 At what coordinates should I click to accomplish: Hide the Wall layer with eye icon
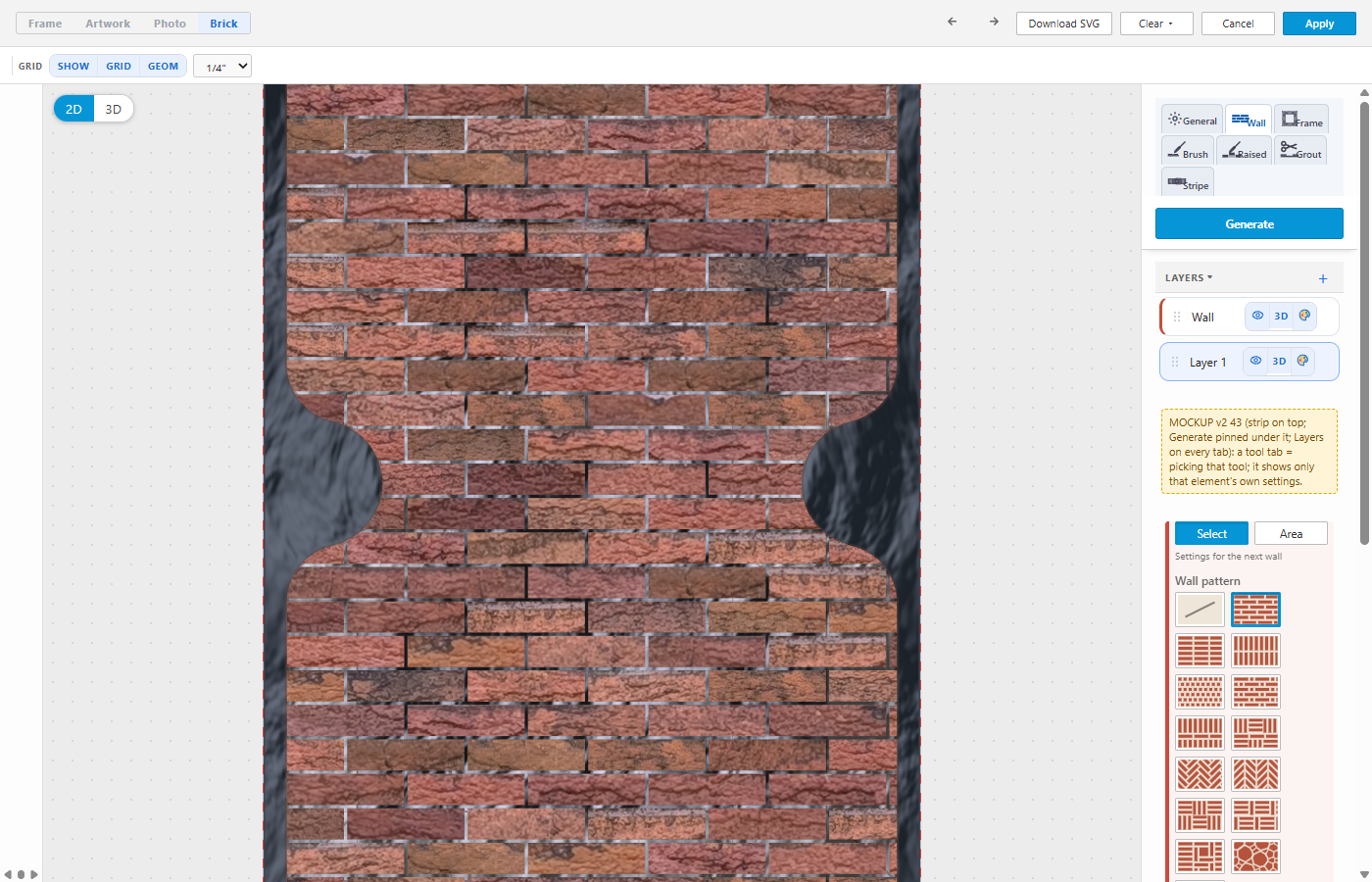pos(1258,316)
